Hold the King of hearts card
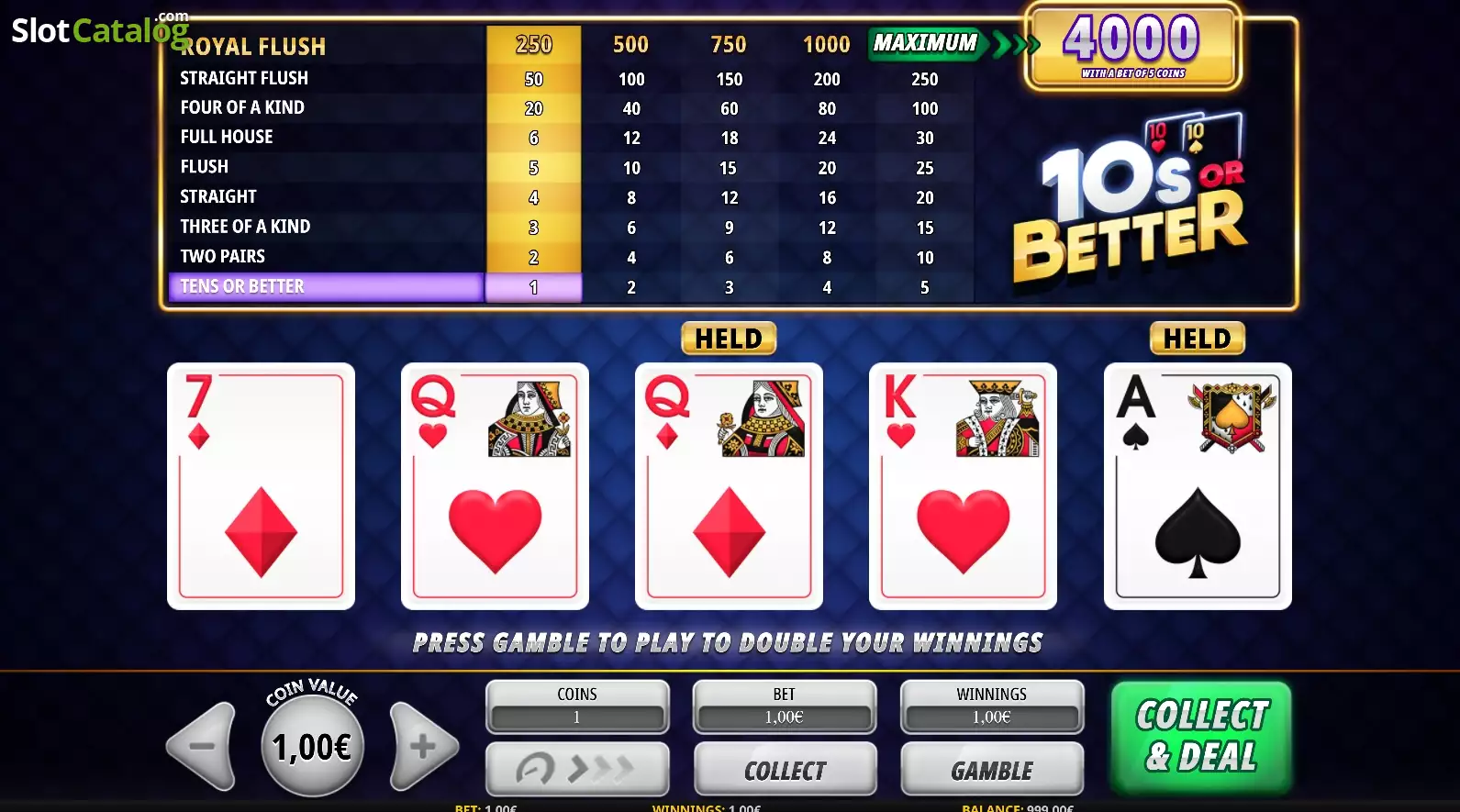 point(964,486)
